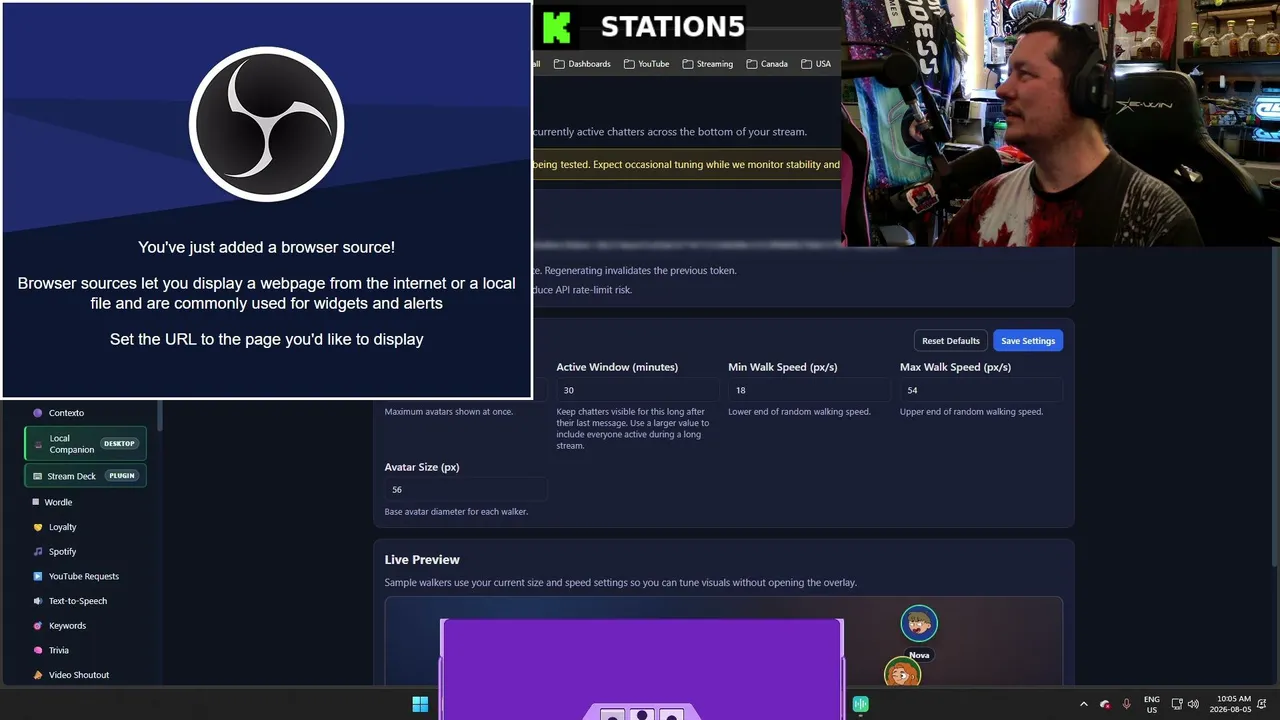Click the Kick logo icon beside STATION5
1280x720 pixels.
click(557, 27)
